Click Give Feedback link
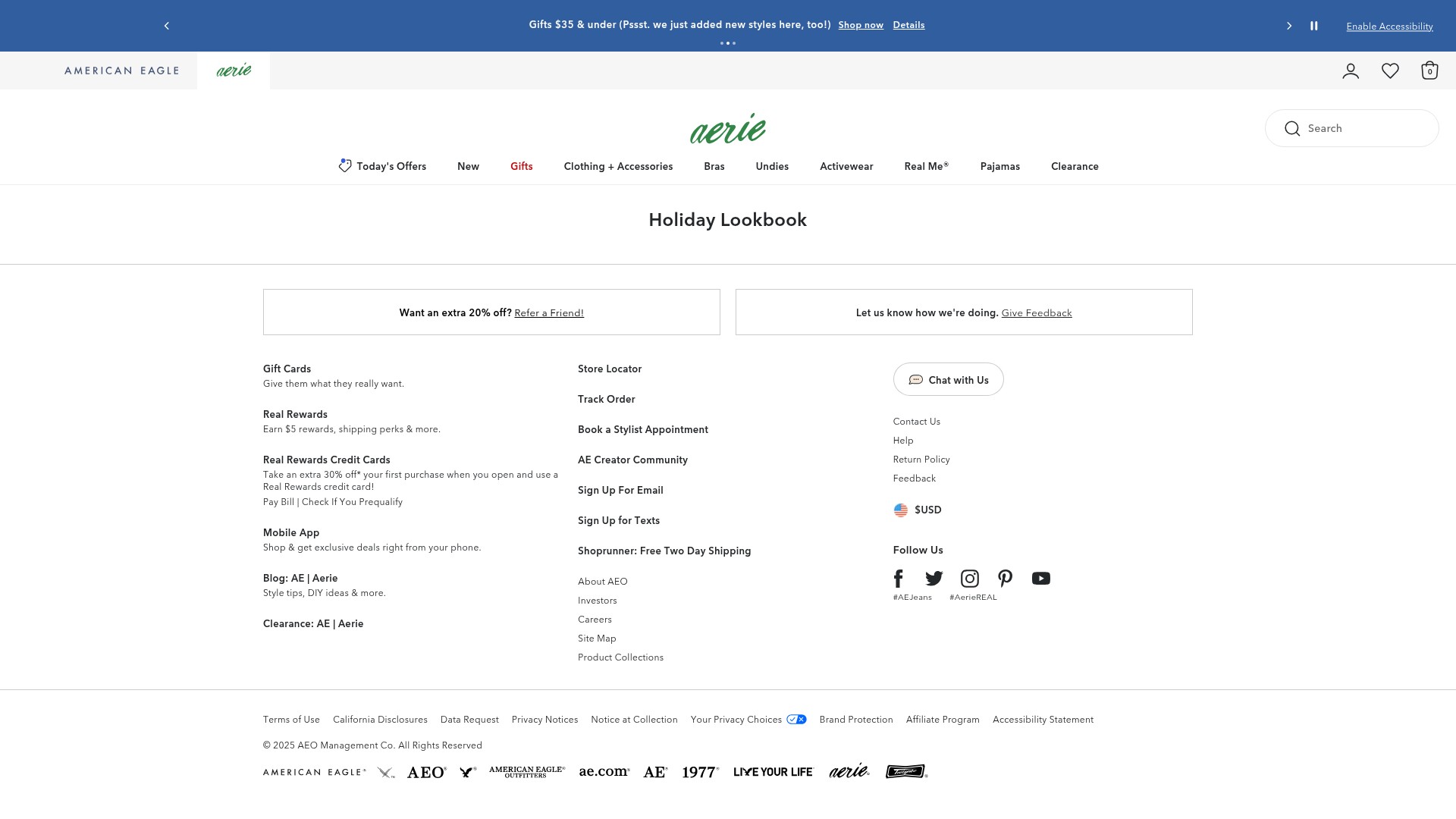The height and width of the screenshot is (819, 1456). click(x=1037, y=313)
